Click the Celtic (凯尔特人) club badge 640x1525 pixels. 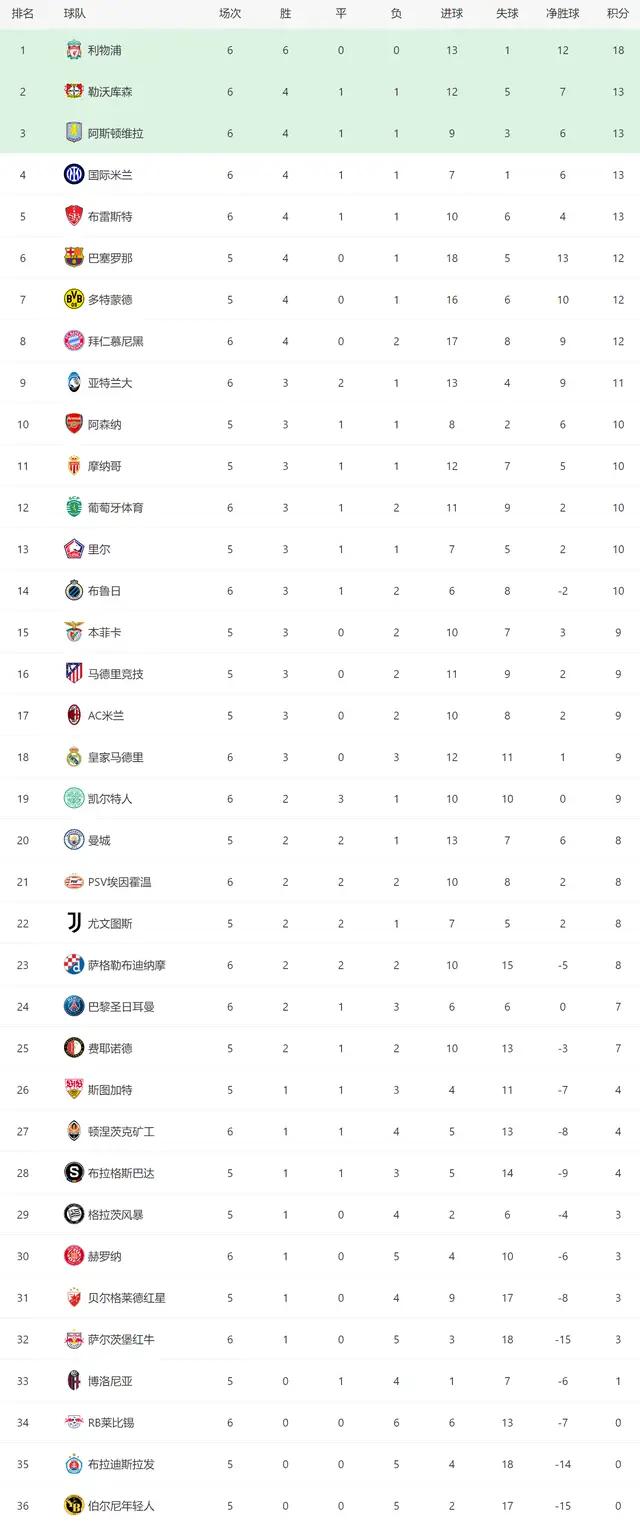point(73,798)
